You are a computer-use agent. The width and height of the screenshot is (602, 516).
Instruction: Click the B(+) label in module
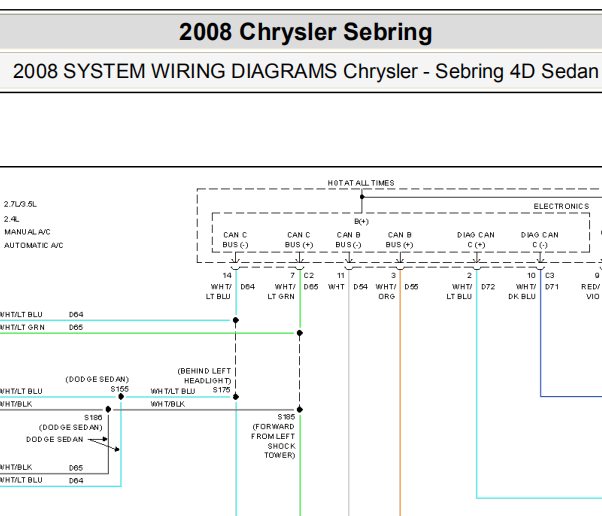click(x=361, y=222)
